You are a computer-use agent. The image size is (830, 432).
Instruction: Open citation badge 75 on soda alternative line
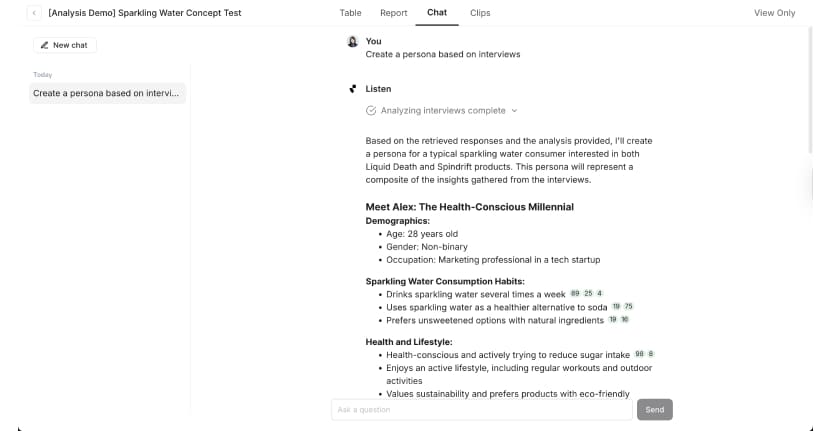(629, 307)
